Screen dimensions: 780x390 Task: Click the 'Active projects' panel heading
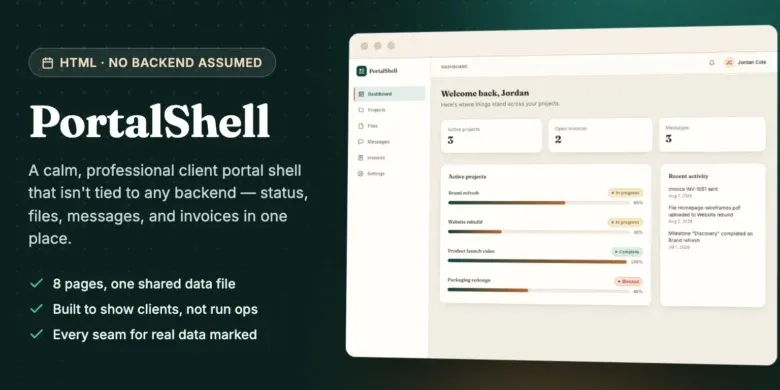[x=467, y=177]
